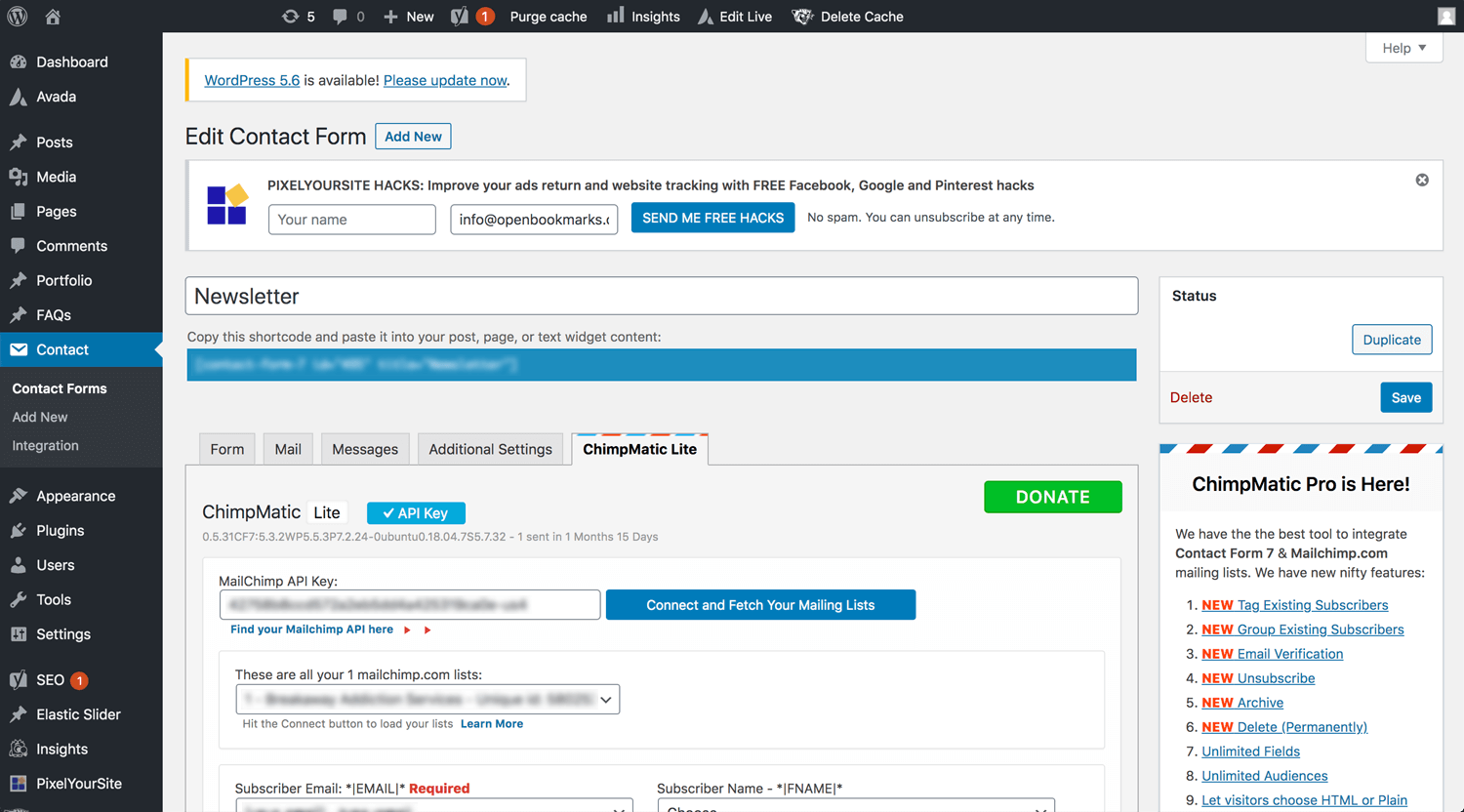This screenshot has height=812, width=1464.
Task: Click Connect and Fetch Your Mailing Lists
Action: [760, 605]
